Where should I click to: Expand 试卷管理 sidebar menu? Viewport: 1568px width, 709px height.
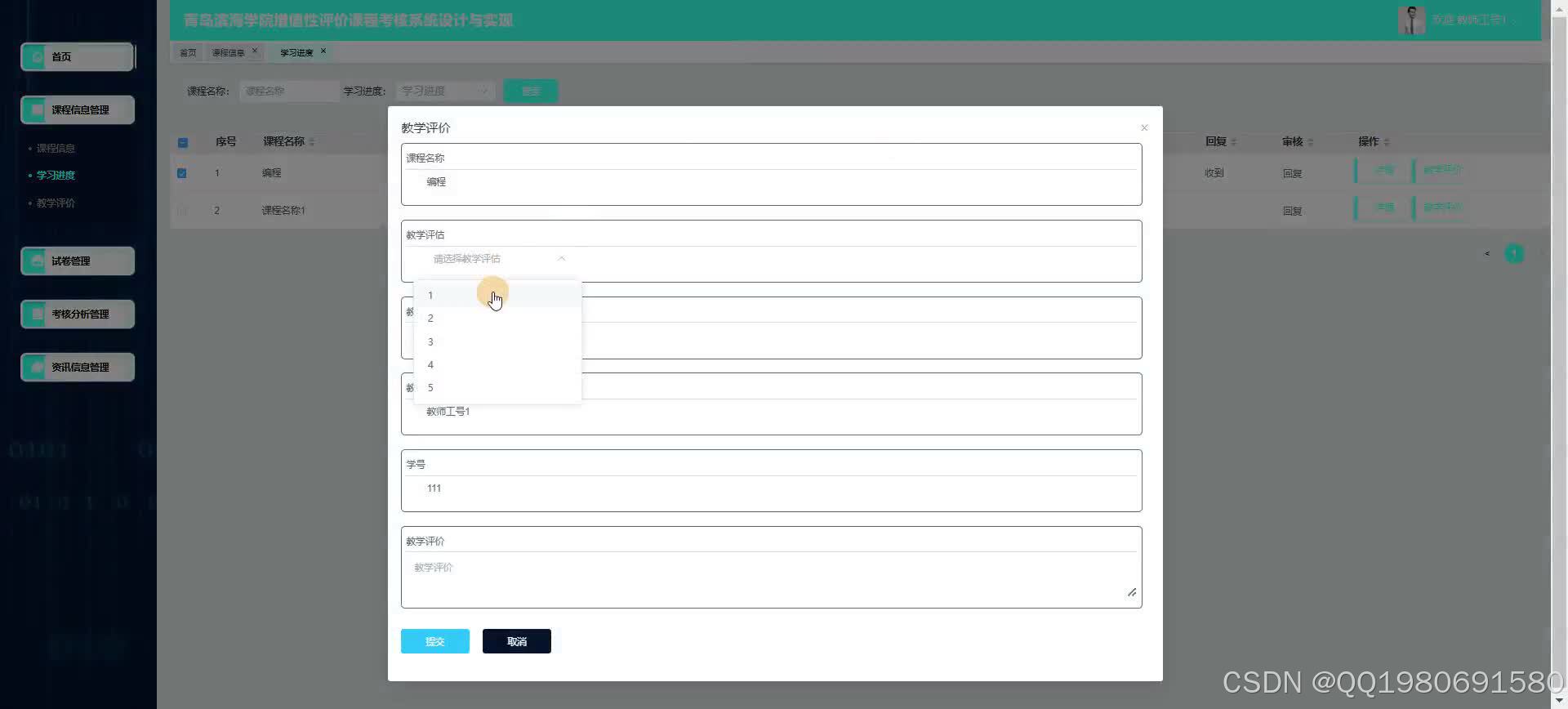click(78, 261)
